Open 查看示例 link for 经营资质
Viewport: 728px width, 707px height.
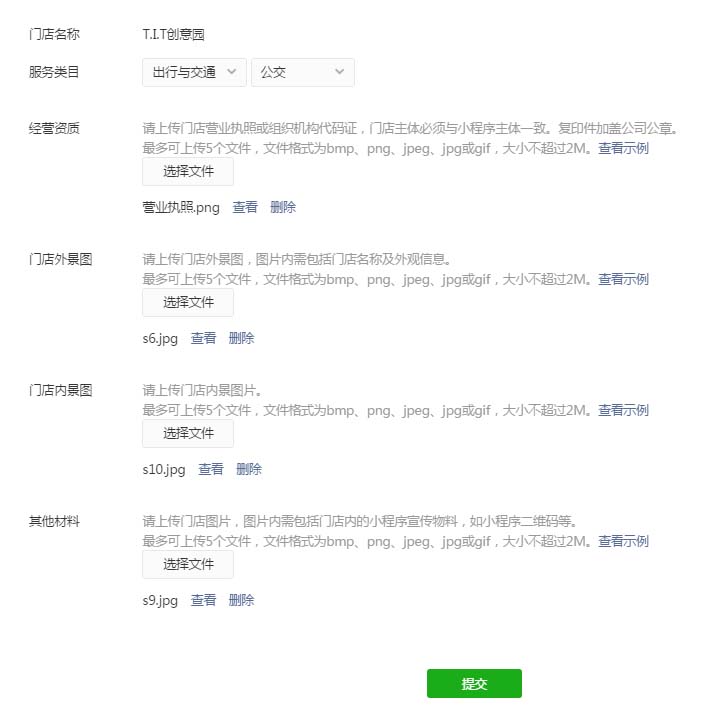pyautogui.click(x=623, y=149)
